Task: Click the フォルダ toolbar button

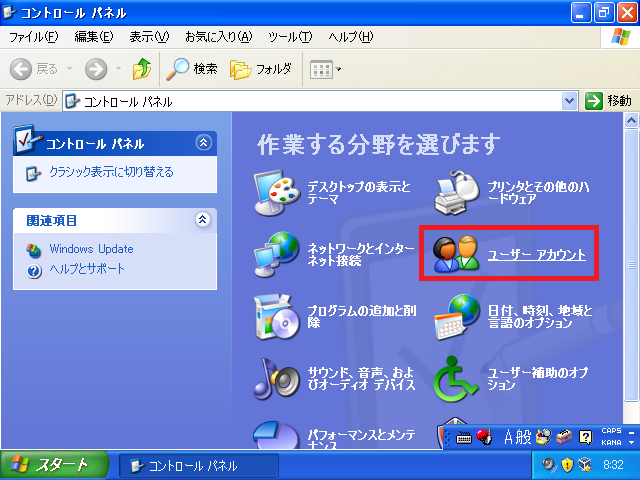Action: click(x=261, y=69)
